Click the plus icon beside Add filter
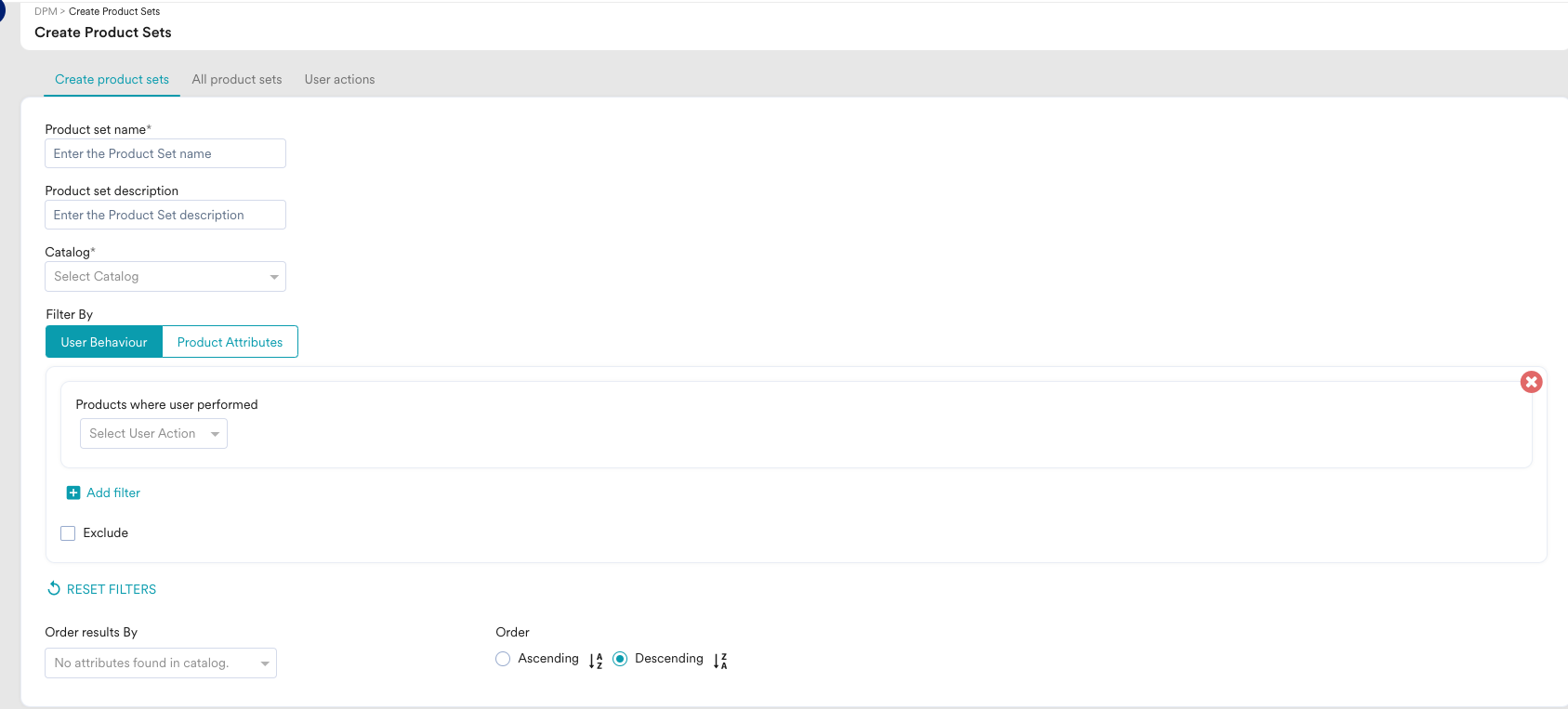The width and height of the screenshot is (1568, 709). tap(73, 492)
